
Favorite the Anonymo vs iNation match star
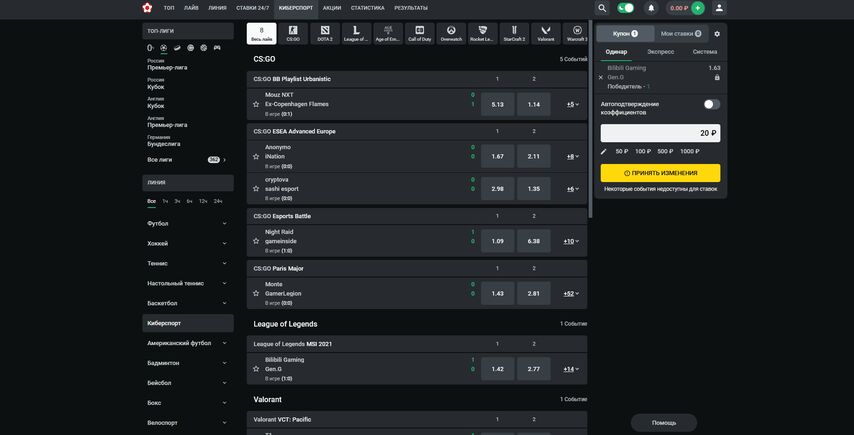pos(256,157)
